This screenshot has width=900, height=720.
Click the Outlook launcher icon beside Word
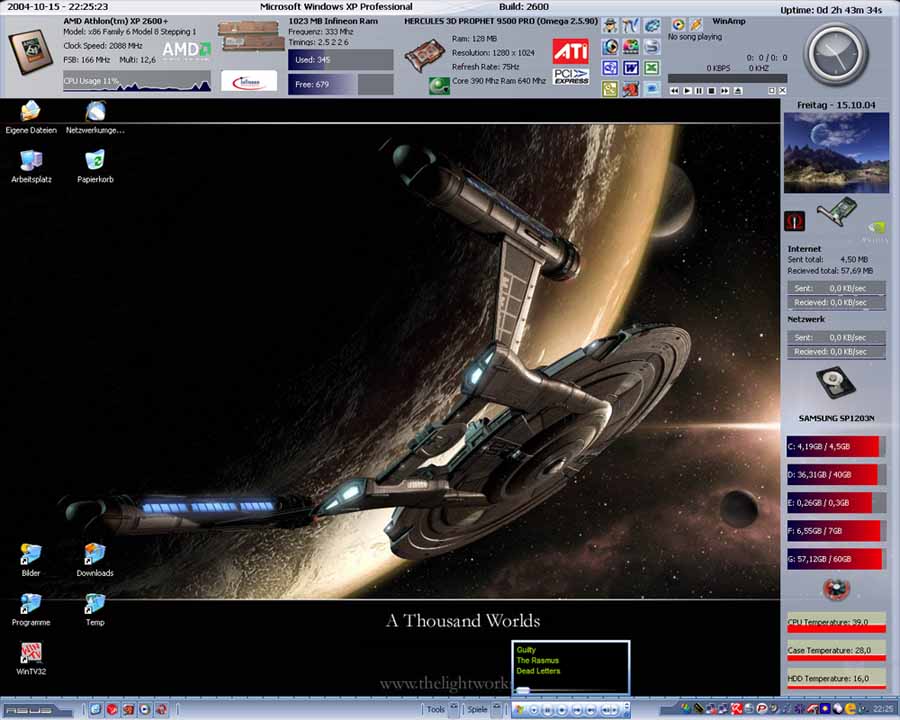610,68
